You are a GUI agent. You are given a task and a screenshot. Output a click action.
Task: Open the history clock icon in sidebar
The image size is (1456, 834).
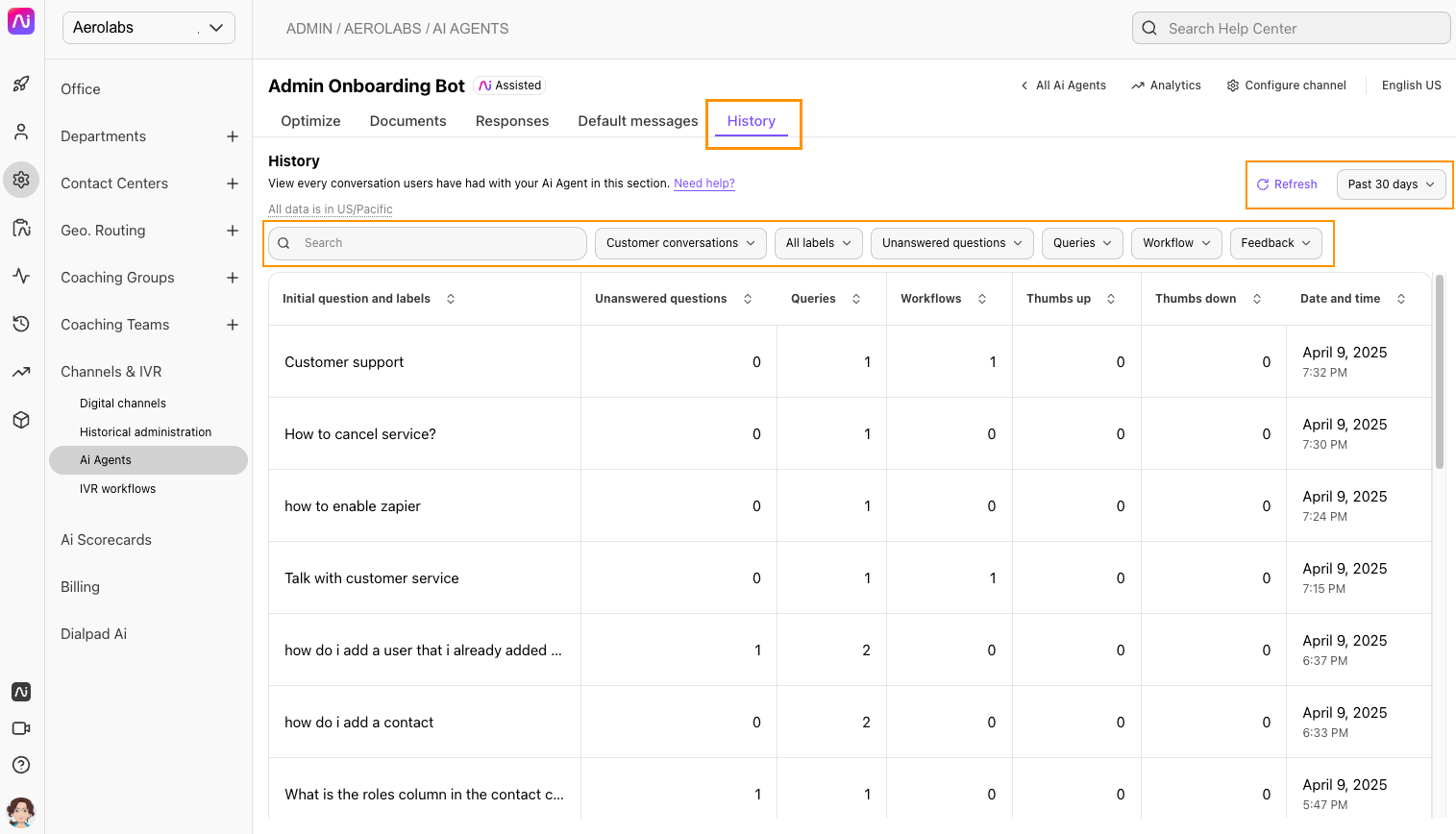tap(21, 324)
